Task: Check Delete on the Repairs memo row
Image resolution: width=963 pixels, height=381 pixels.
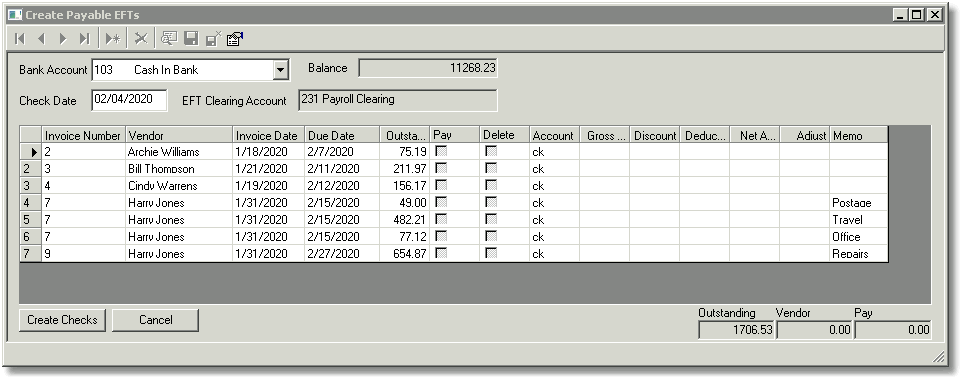Action: [491, 253]
